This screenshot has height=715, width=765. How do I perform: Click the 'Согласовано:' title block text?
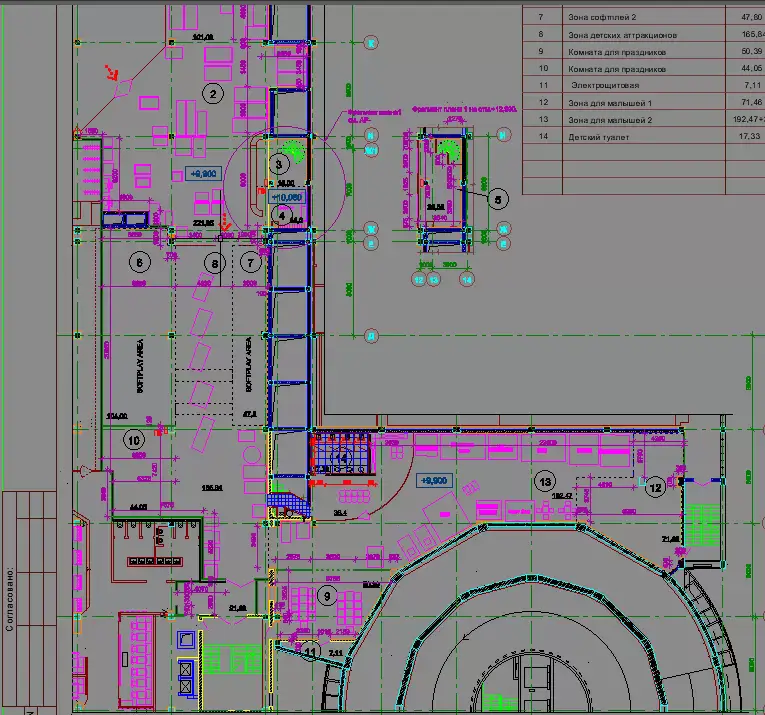point(10,599)
